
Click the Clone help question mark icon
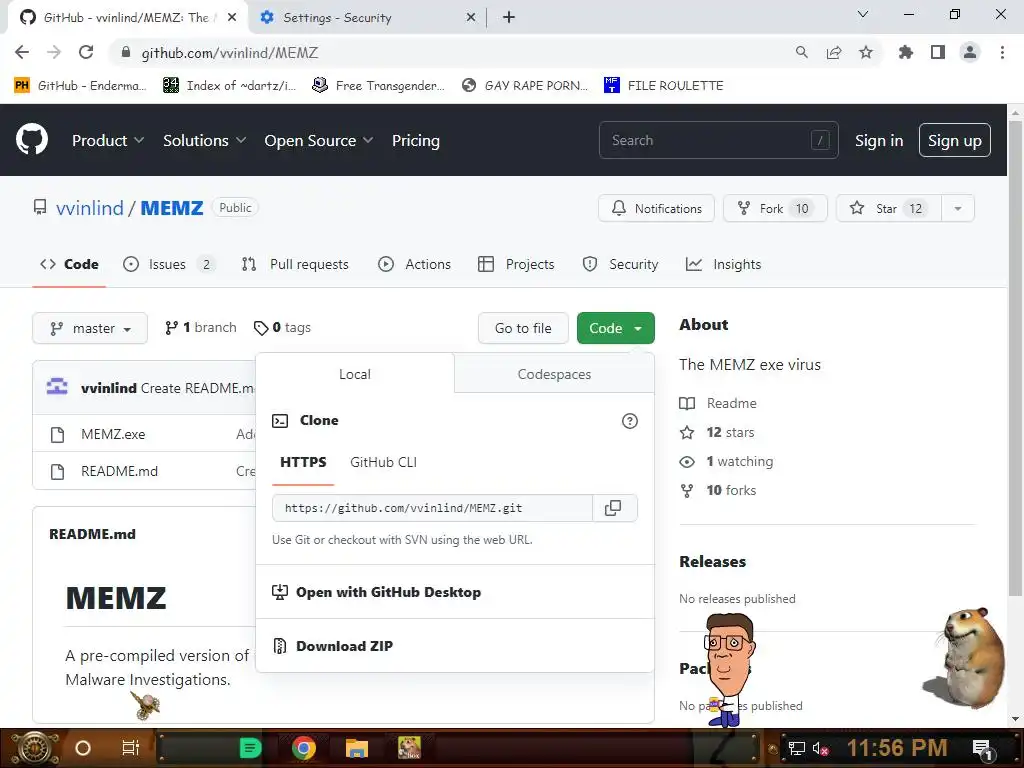630,421
